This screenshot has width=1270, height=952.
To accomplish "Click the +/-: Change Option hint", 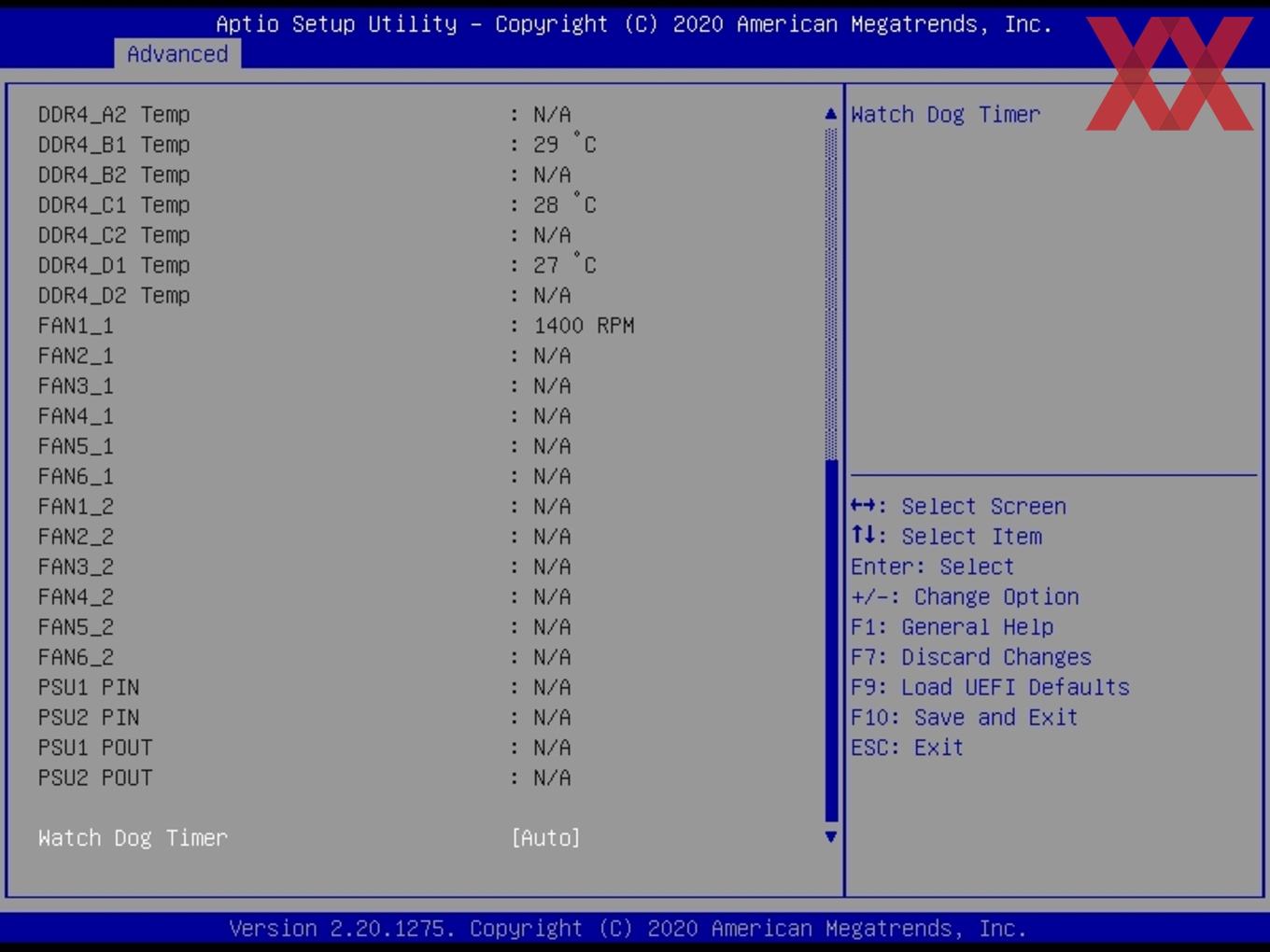I will coord(965,596).
